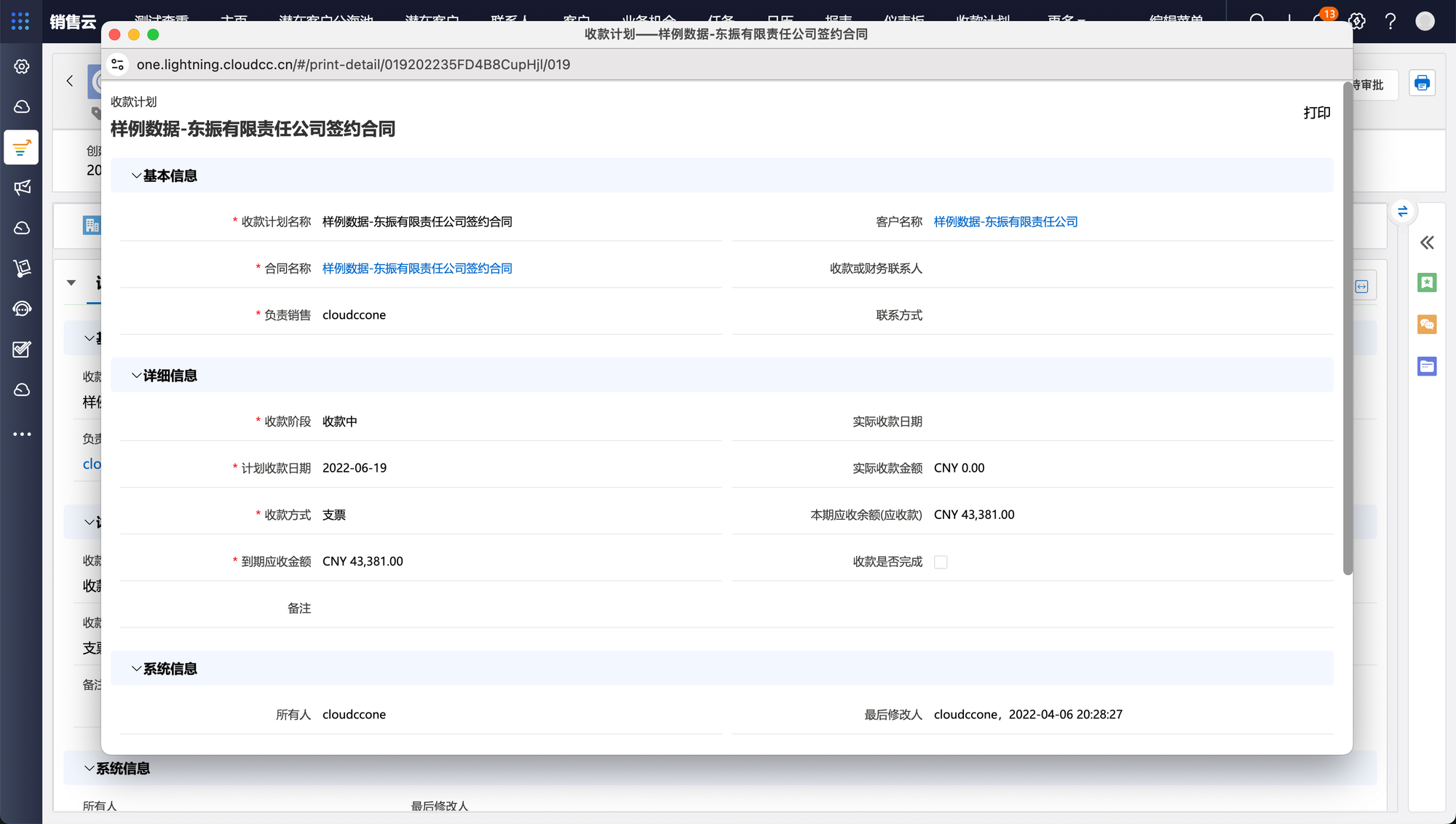Expand the double-chevron right side panel
The image size is (1456, 824).
pyautogui.click(x=1427, y=242)
